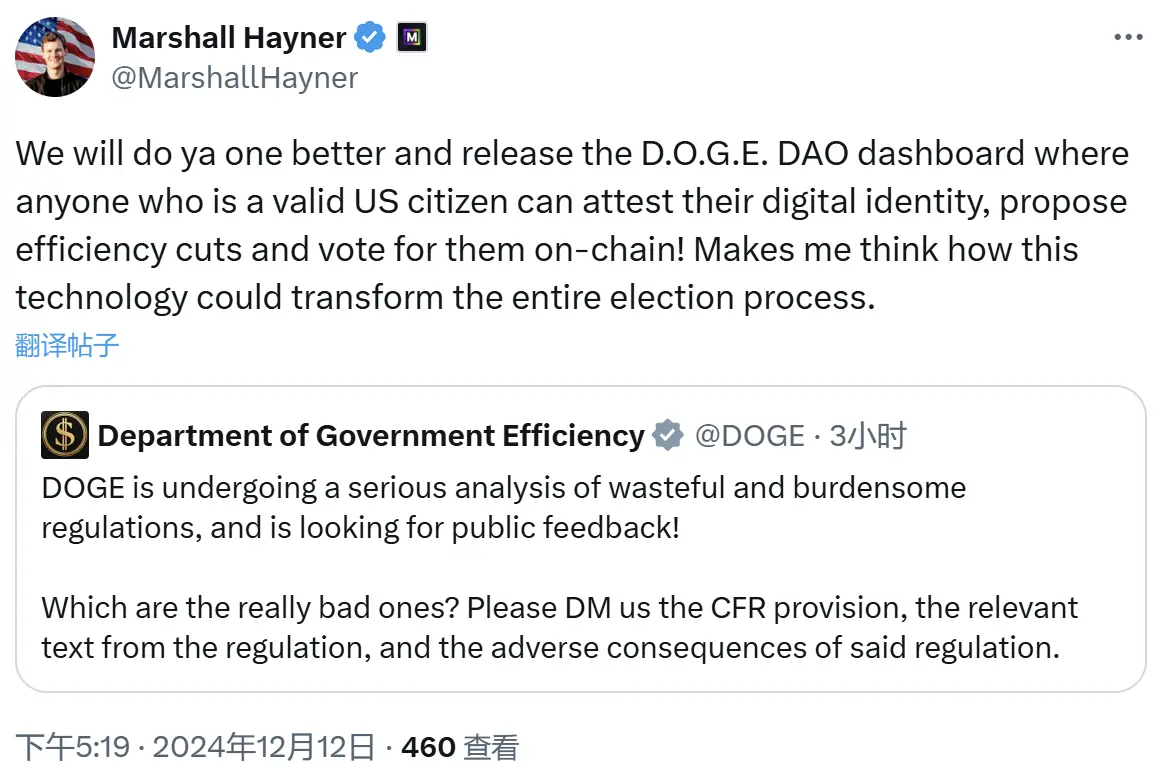Viewport: 1175px width, 784px height.
Task: Click the 翻译帖子 translate link
Action: tap(66, 344)
